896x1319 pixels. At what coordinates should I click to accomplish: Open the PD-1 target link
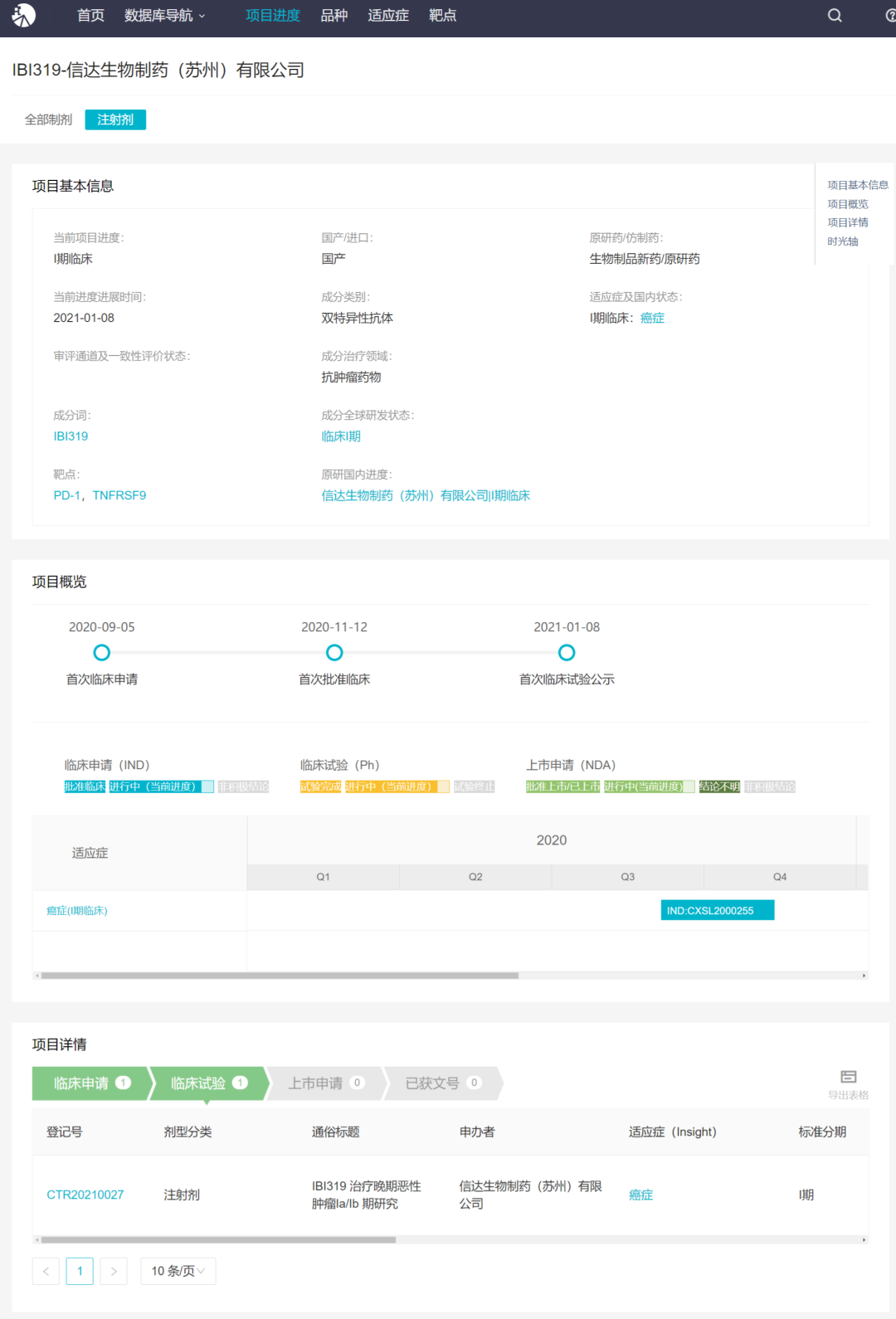67,495
